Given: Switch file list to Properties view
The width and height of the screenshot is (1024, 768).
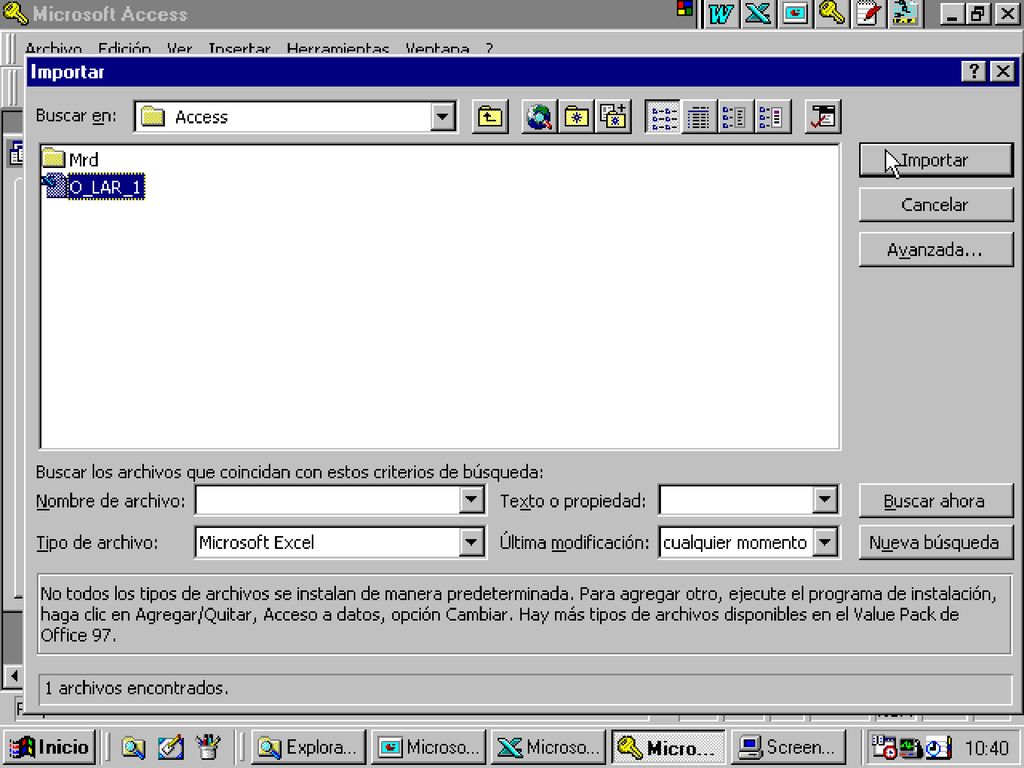Looking at the screenshot, I should 735,117.
